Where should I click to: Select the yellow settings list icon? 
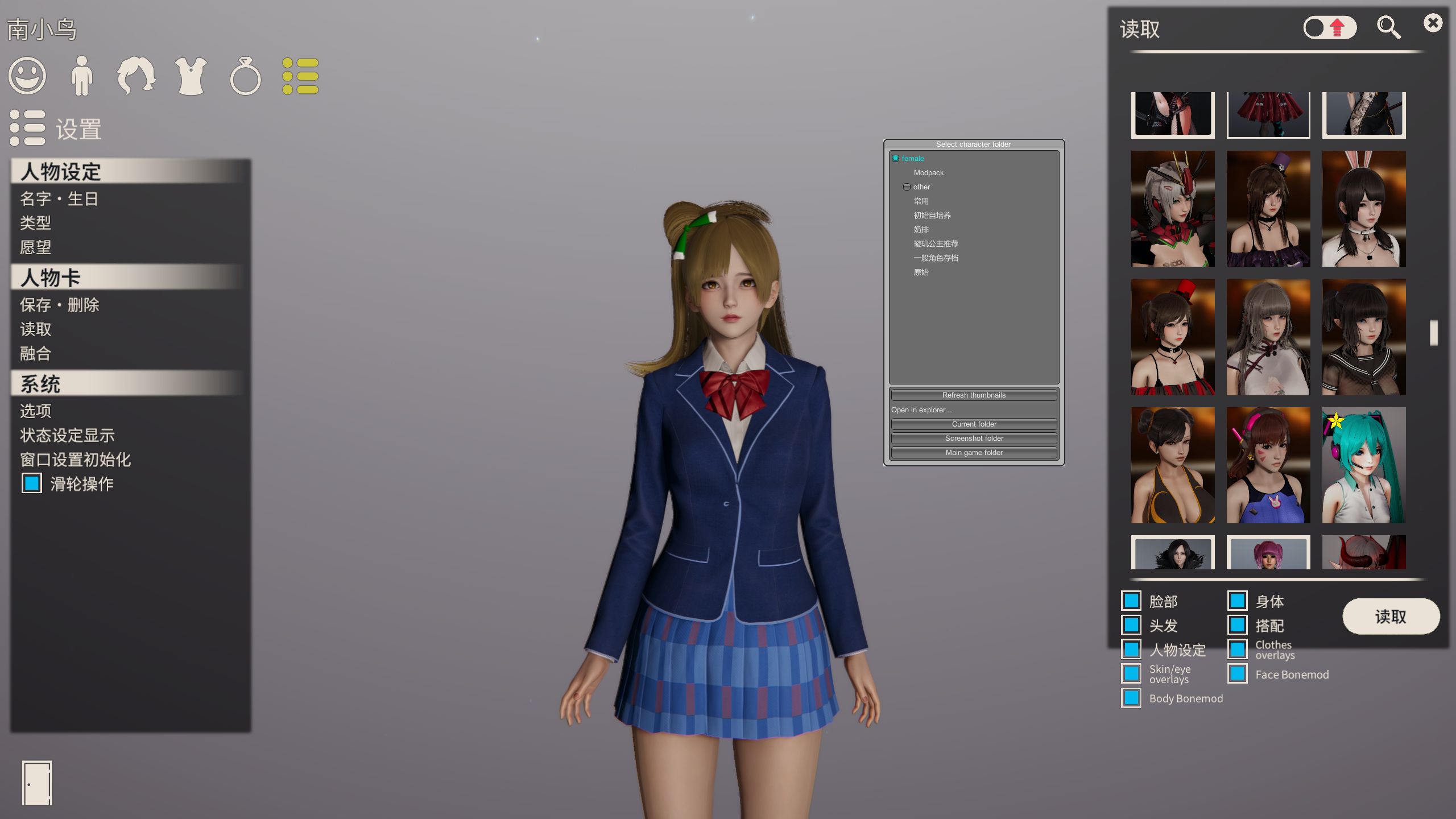click(x=300, y=76)
